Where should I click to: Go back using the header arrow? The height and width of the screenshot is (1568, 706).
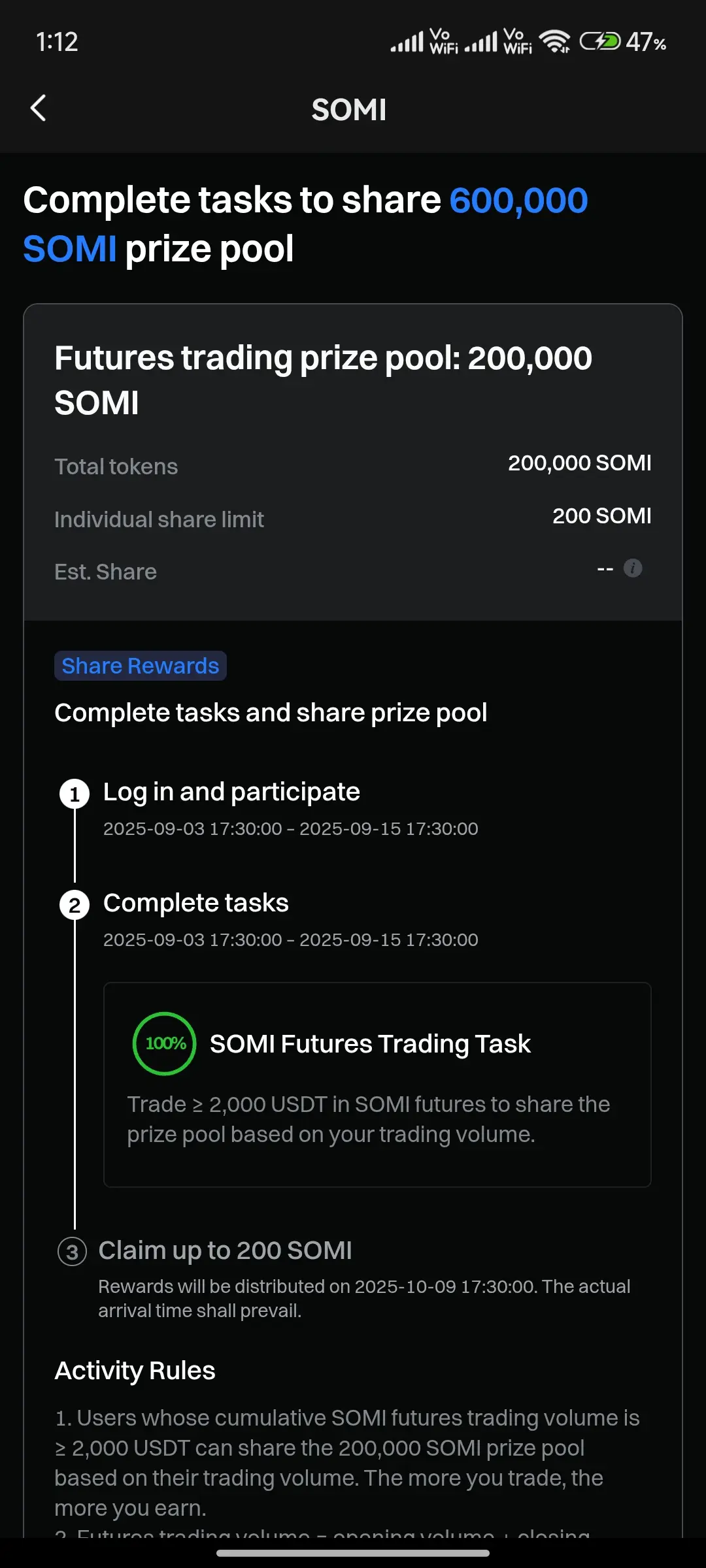click(39, 108)
